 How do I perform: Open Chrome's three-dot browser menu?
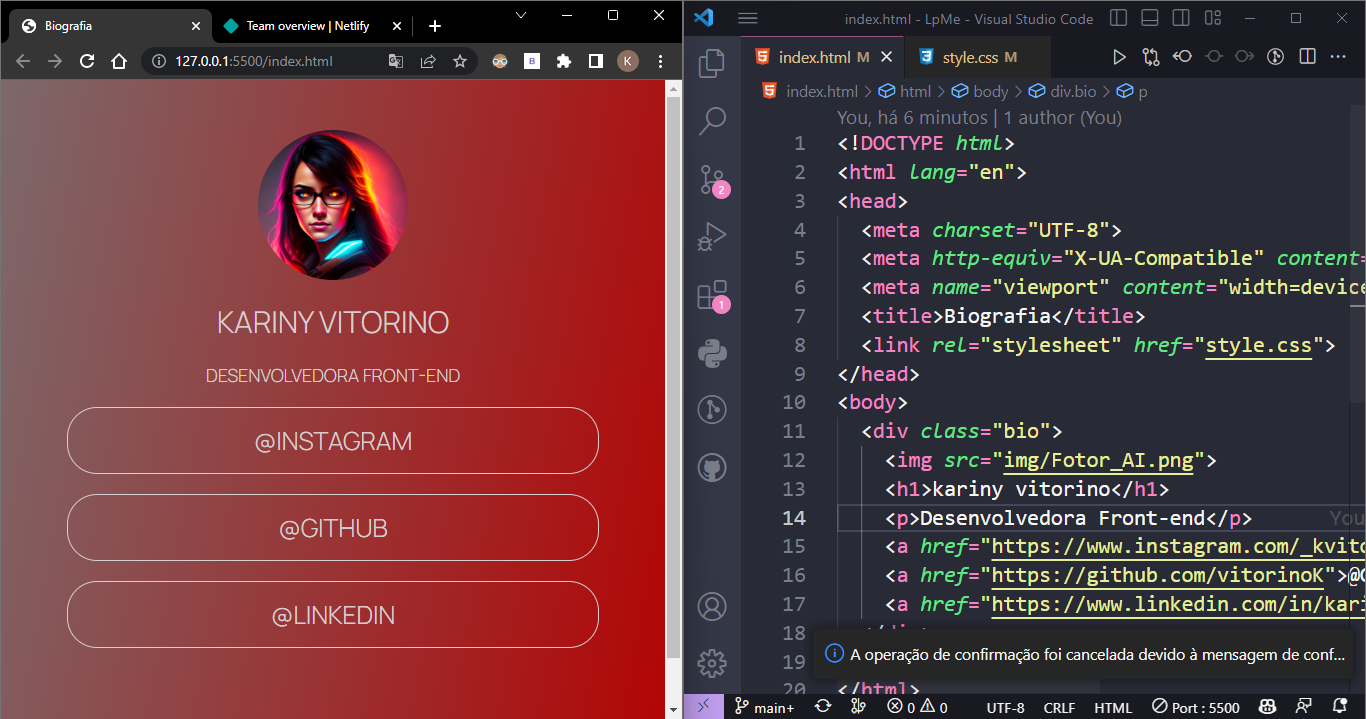point(659,61)
